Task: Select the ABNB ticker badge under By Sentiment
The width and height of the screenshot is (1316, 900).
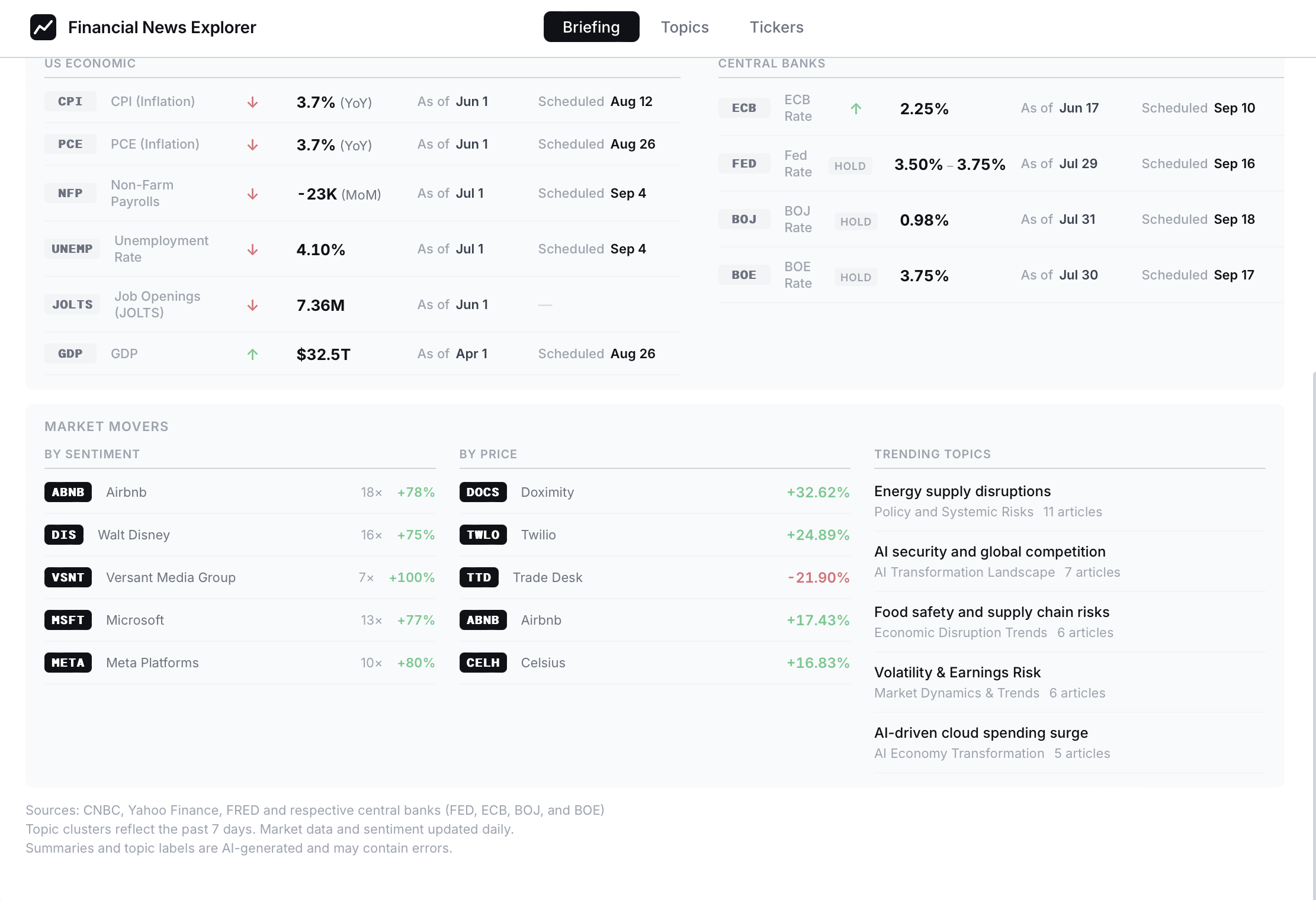Action: [x=68, y=492]
